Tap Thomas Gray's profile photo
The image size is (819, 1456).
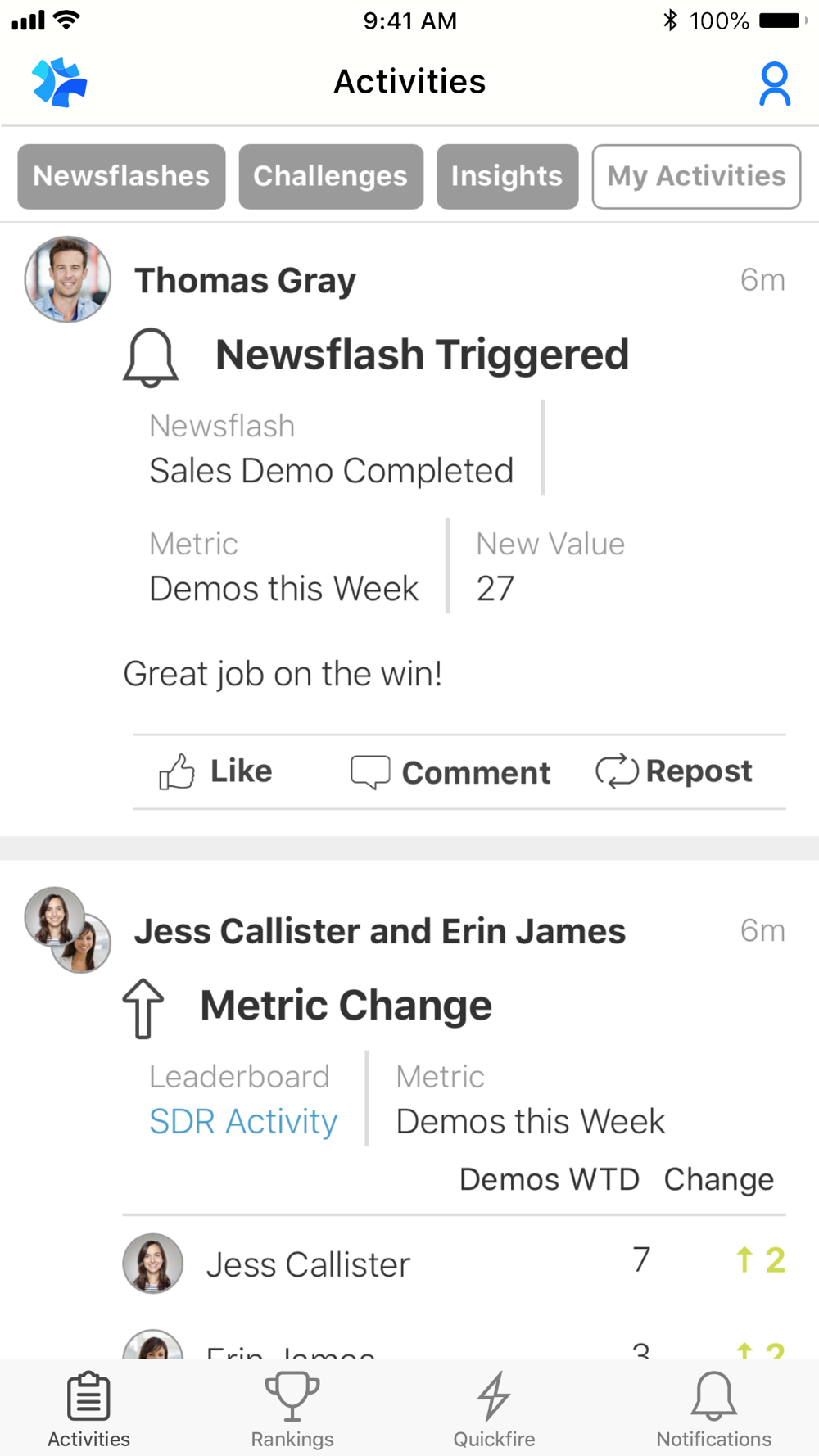point(67,279)
